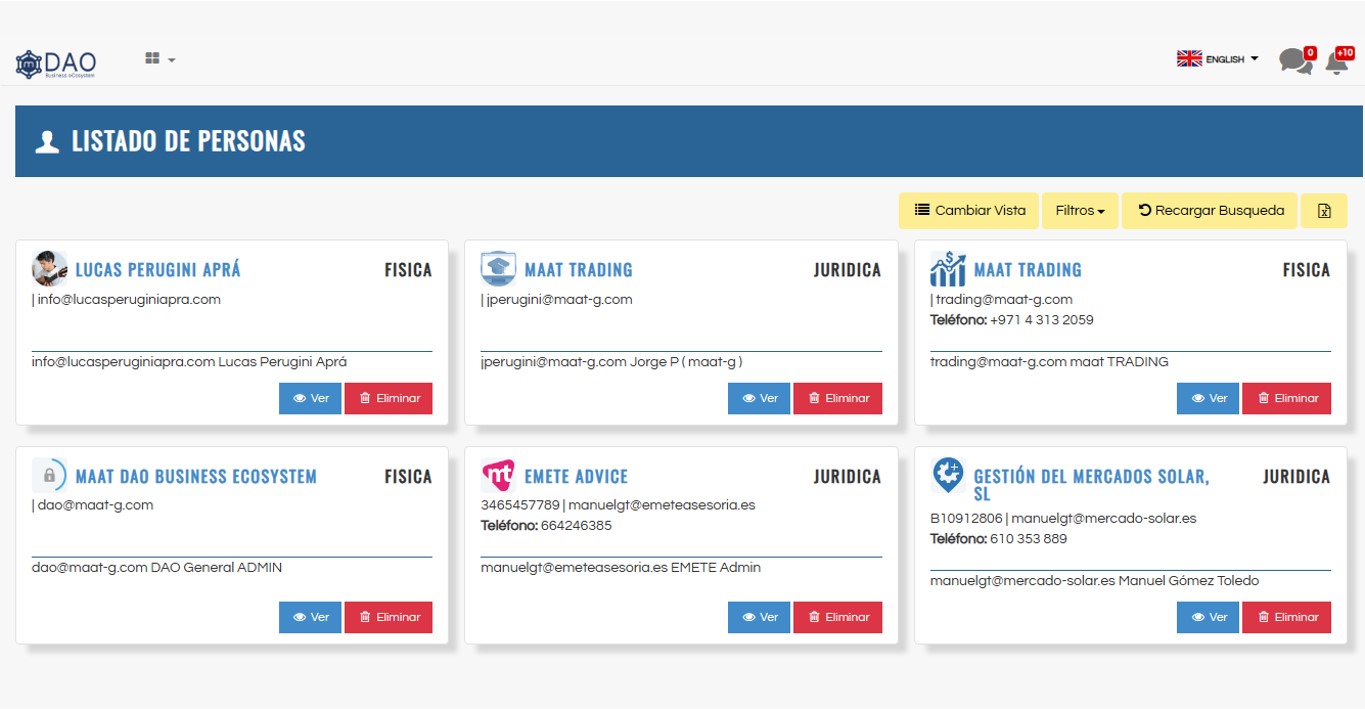Open the Gestión del Mercados Solar, SL link
The image size is (1365, 709).
pyautogui.click(x=1091, y=484)
